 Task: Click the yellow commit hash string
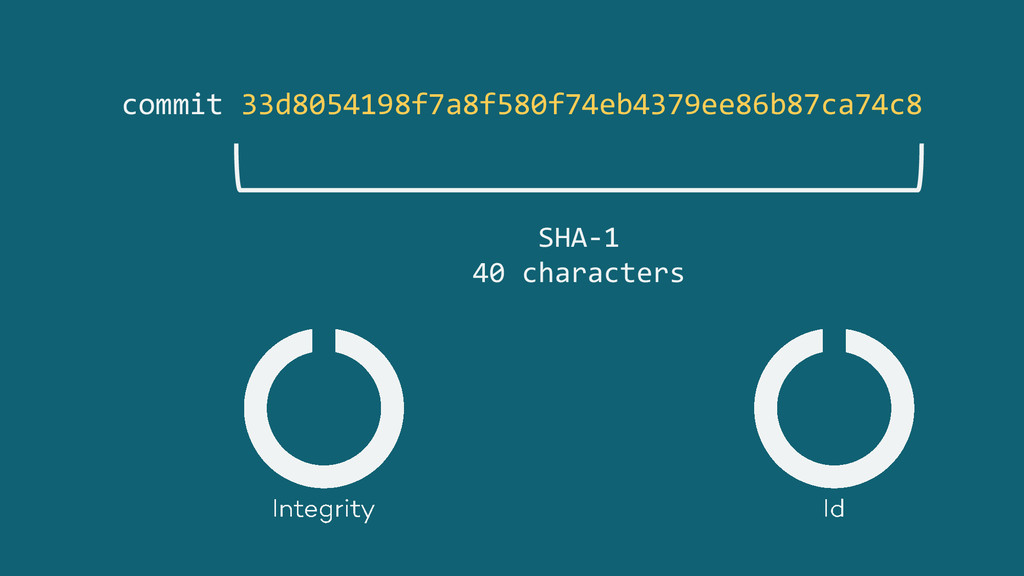click(x=580, y=105)
